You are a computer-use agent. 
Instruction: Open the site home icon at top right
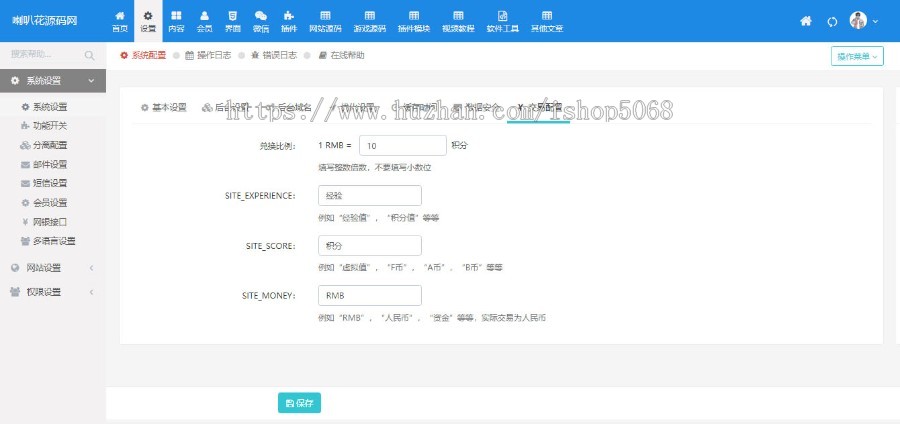point(806,21)
